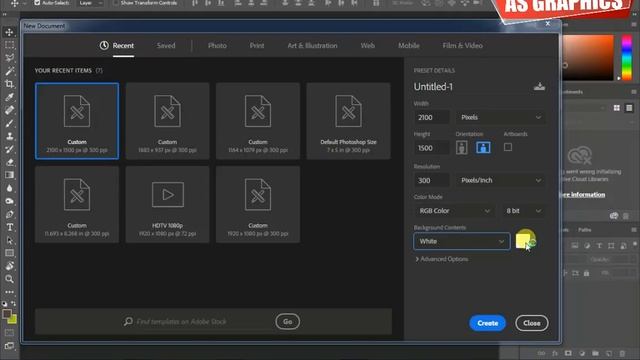
Task: Select the Dodge tool
Action: (x=9, y=201)
